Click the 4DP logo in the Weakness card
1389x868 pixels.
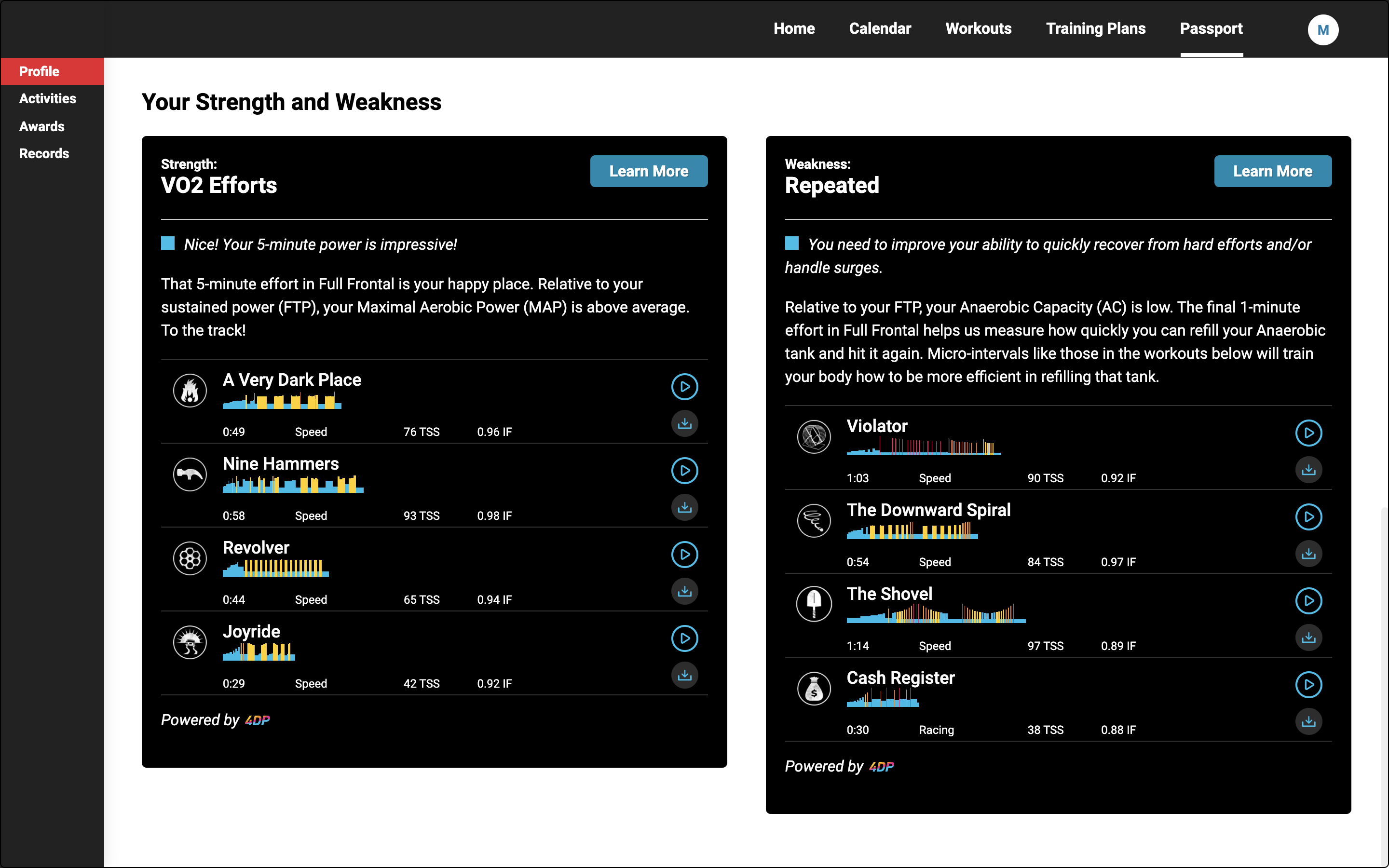pyautogui.click(x=881, y=767)
